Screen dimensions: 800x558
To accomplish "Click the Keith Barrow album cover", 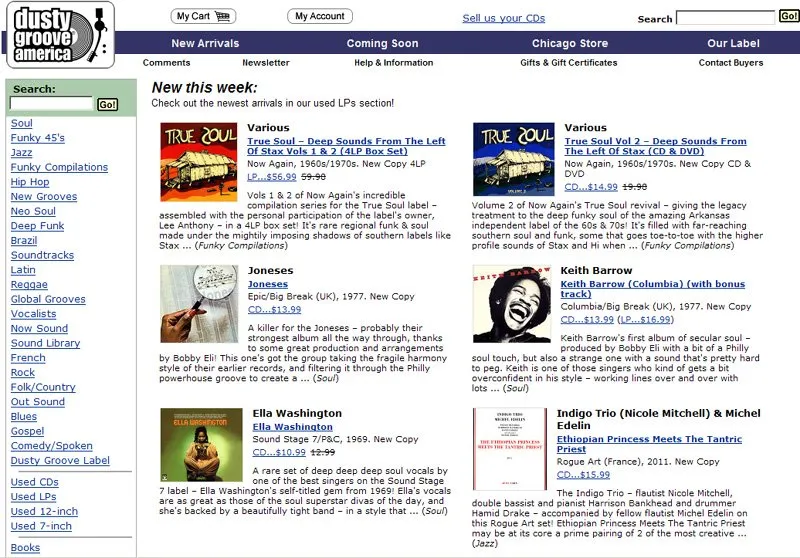I will [x=512, y=303].
